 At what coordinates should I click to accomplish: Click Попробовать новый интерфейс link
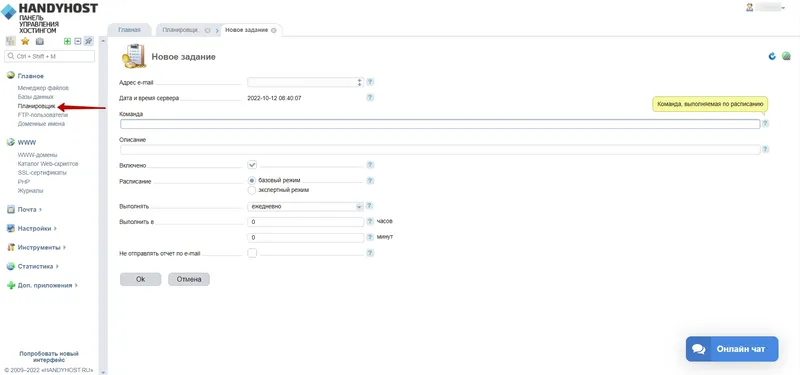[49, 357]
